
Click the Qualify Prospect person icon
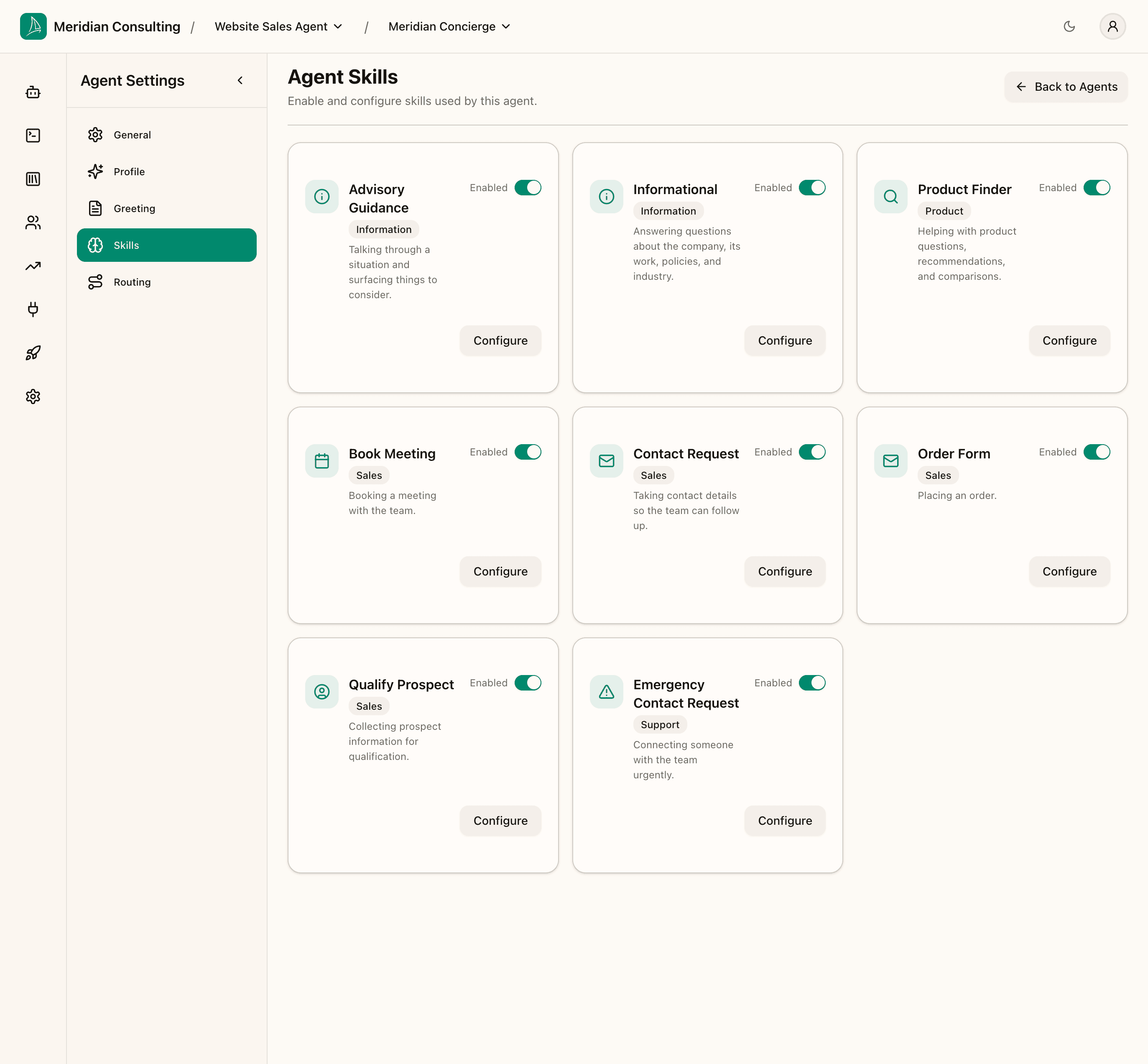[x=321, y=692]
